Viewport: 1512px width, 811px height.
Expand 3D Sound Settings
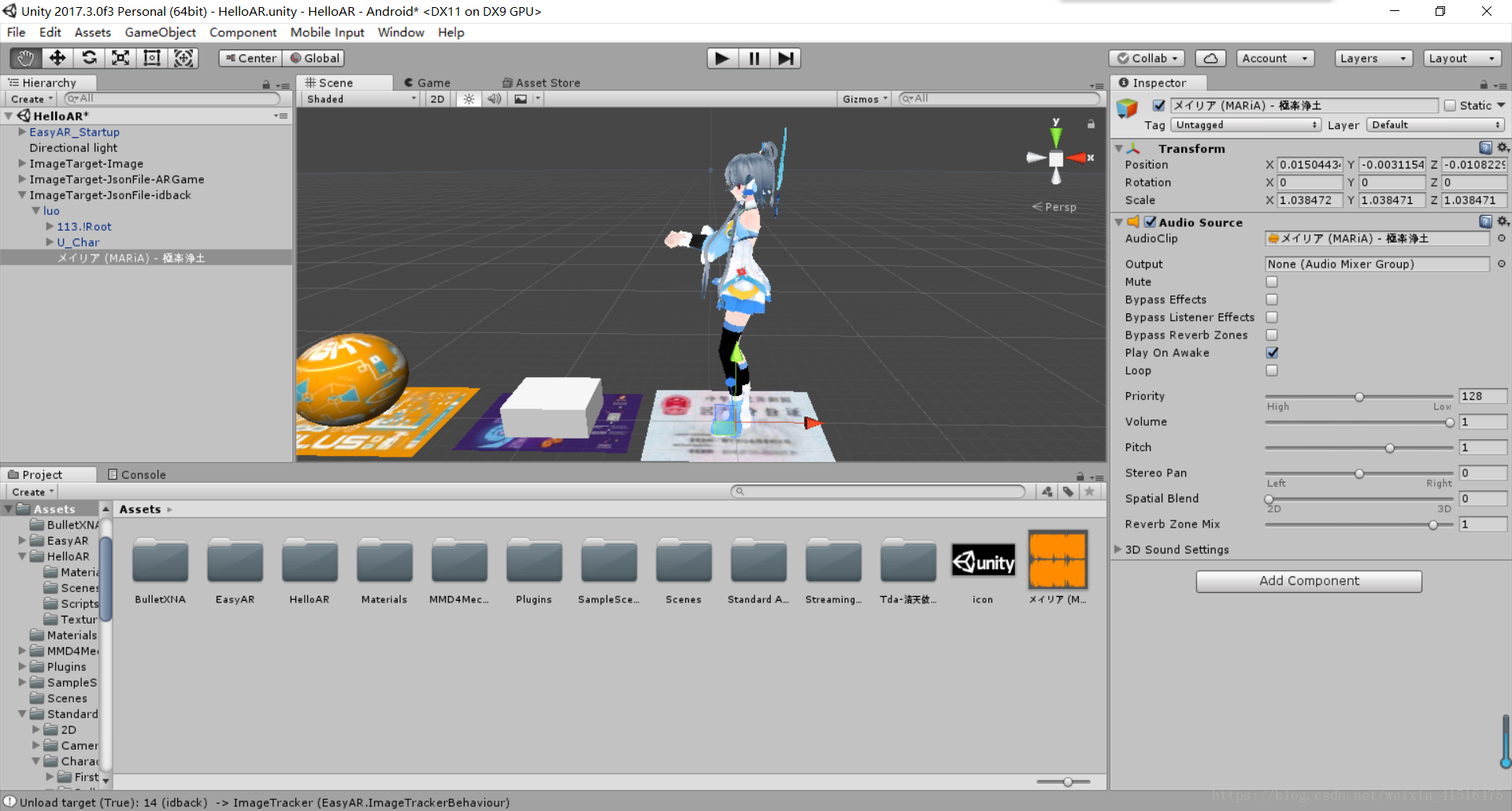(x=1117, y=550)
